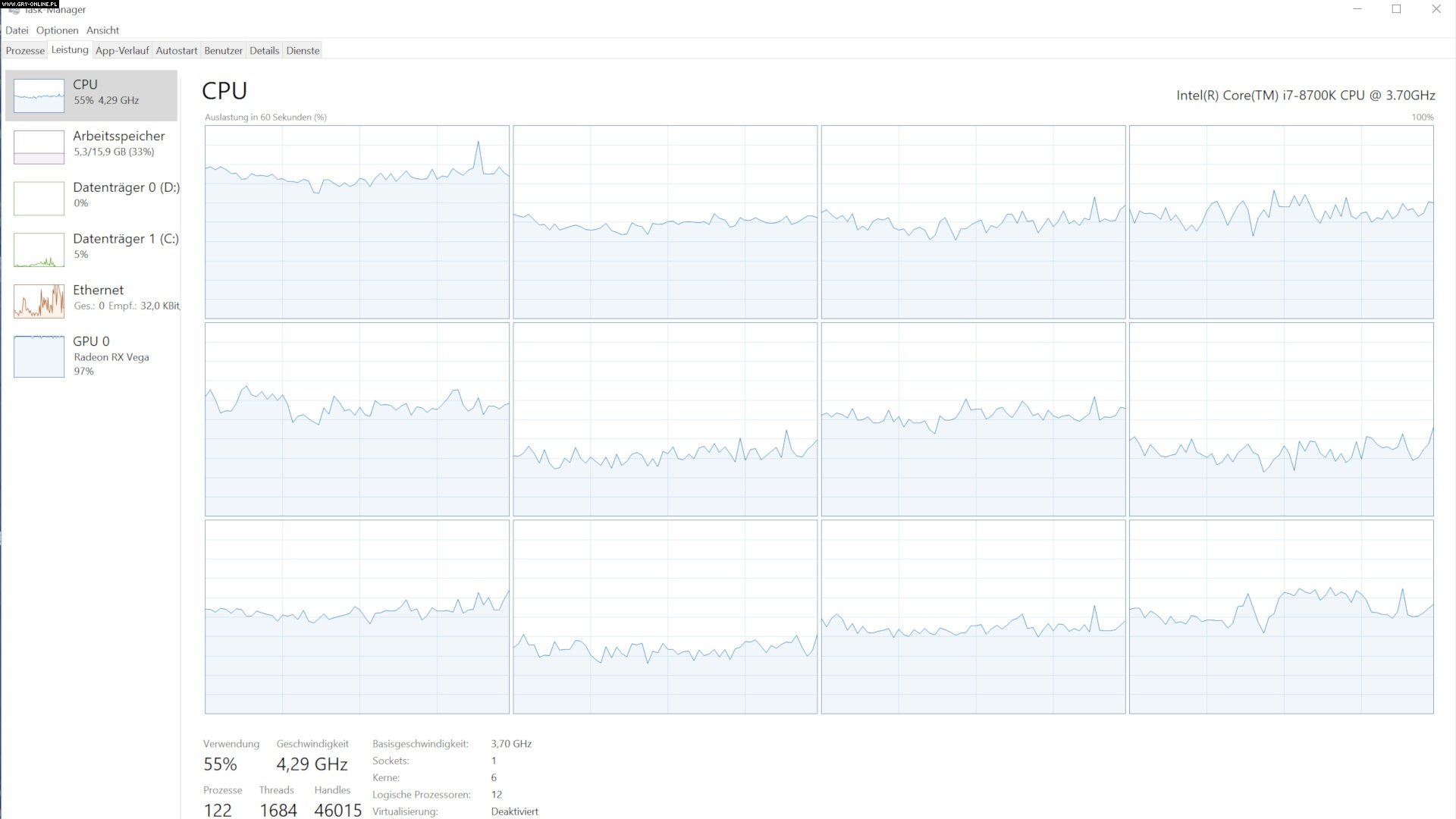Click the first logical processor graph
This screenshot has width=1456, height=819.
pos(357,222)
